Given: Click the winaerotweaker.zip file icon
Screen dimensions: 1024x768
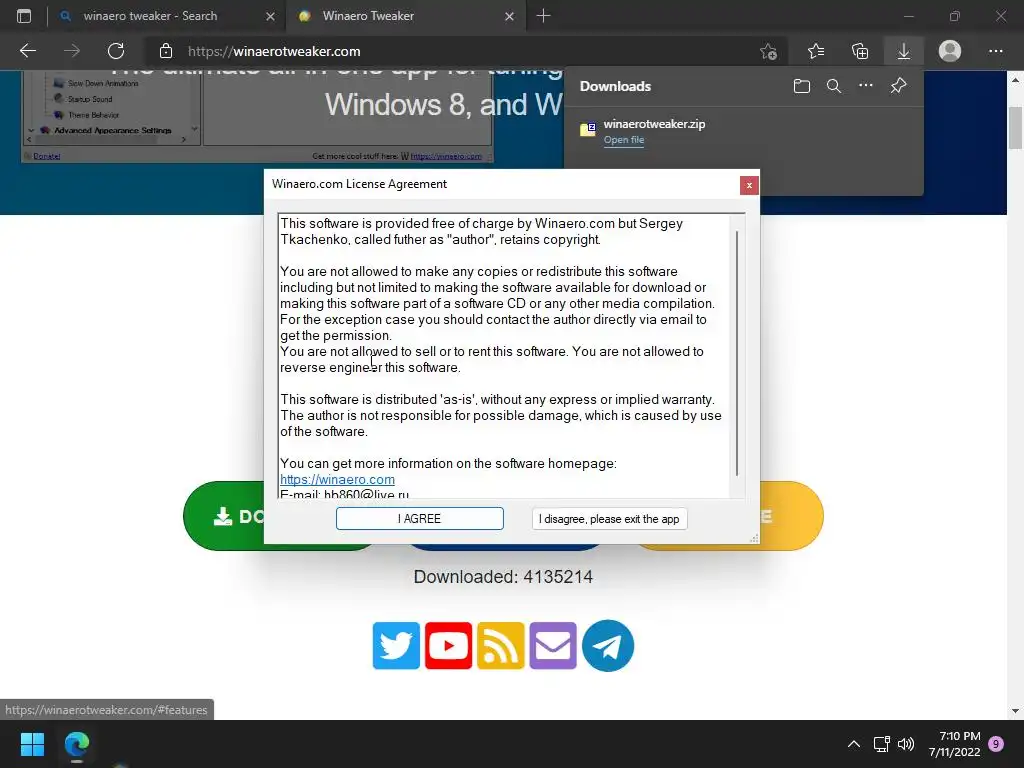Looking at the screenshot, I should click(588, 129).
